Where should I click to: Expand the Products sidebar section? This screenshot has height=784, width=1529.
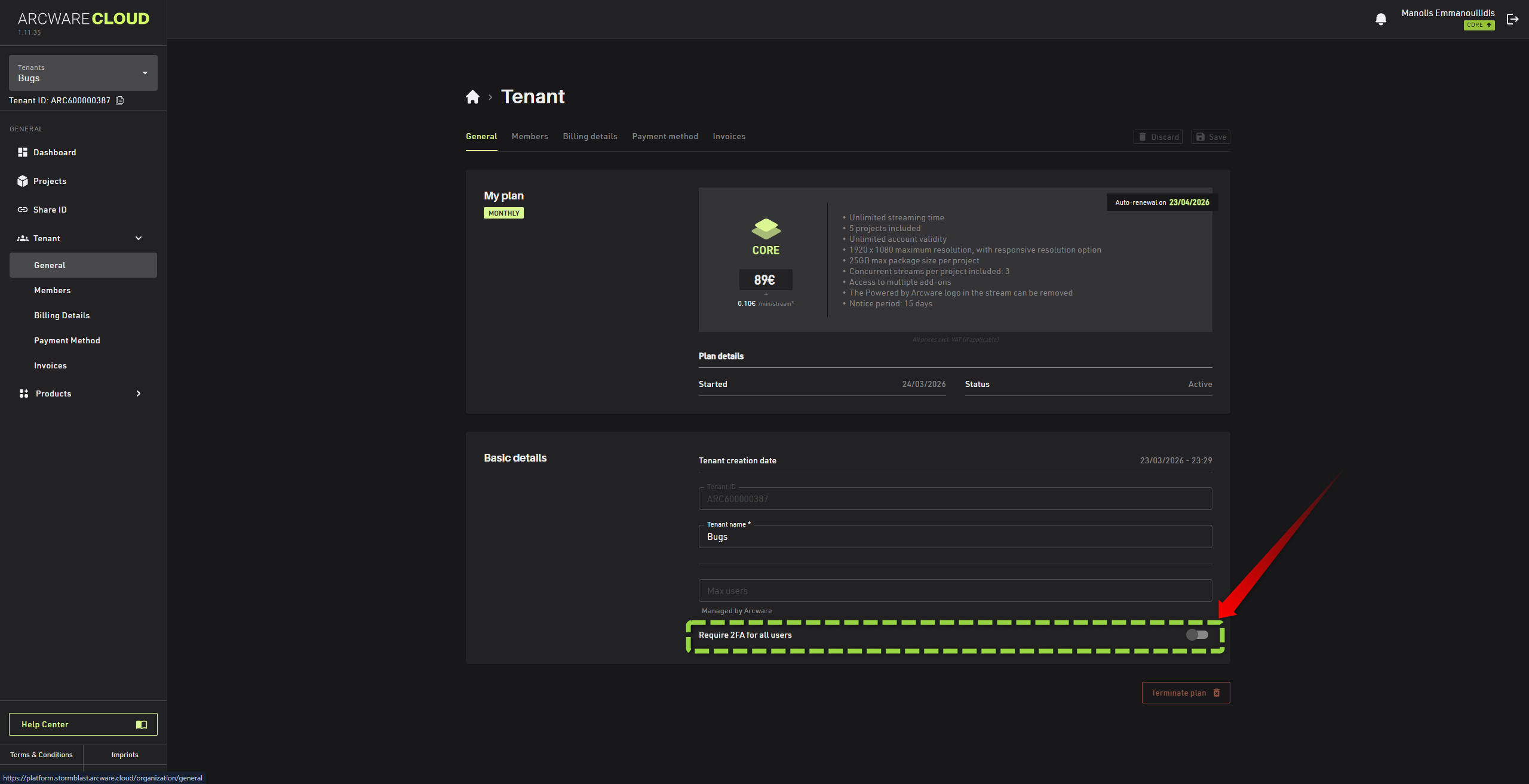click(x=139, y=393)
